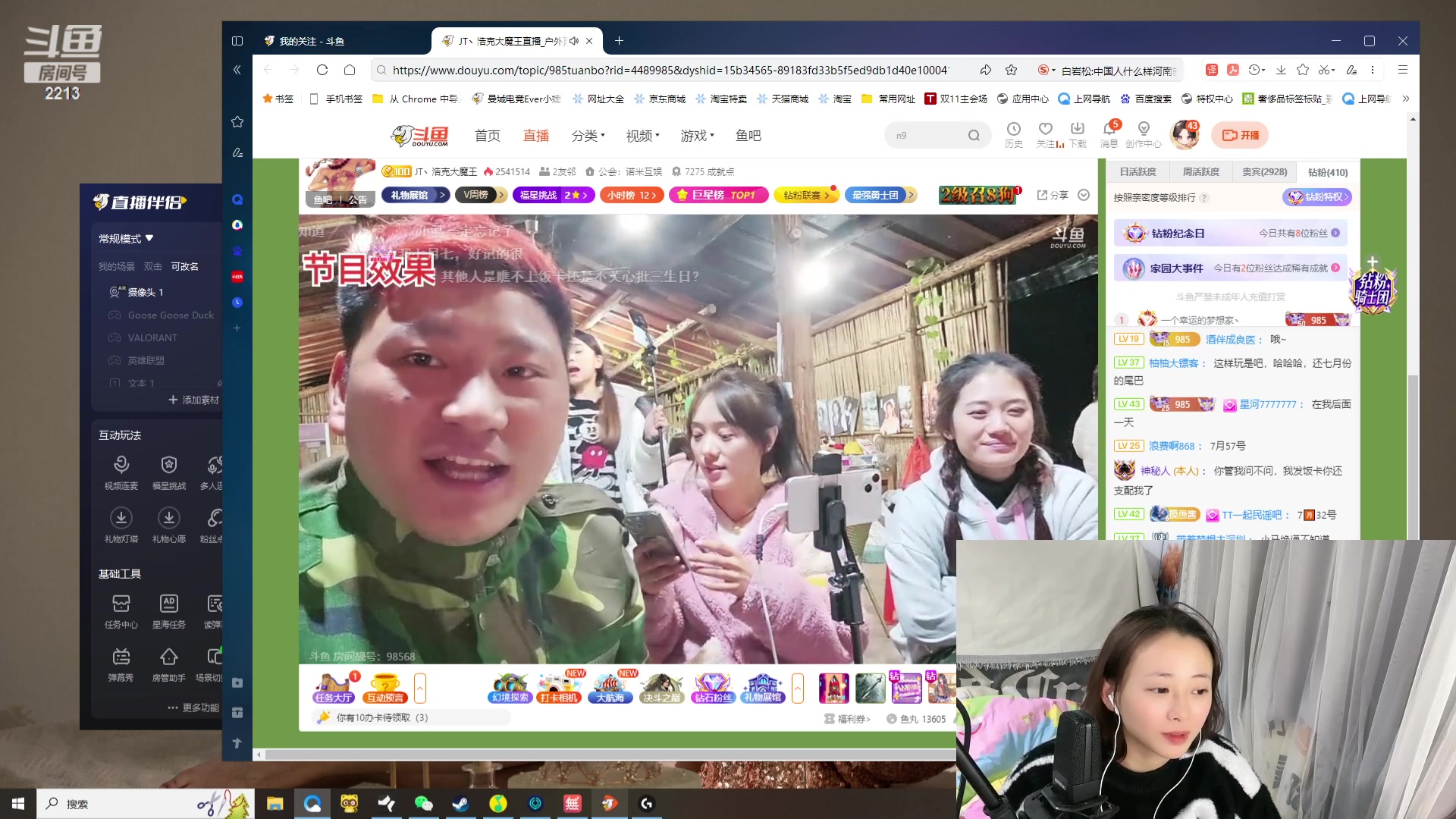Click the orange 开播 button
The width and height of the screenshot is (1456, 819).
(x=1241, y=134)
